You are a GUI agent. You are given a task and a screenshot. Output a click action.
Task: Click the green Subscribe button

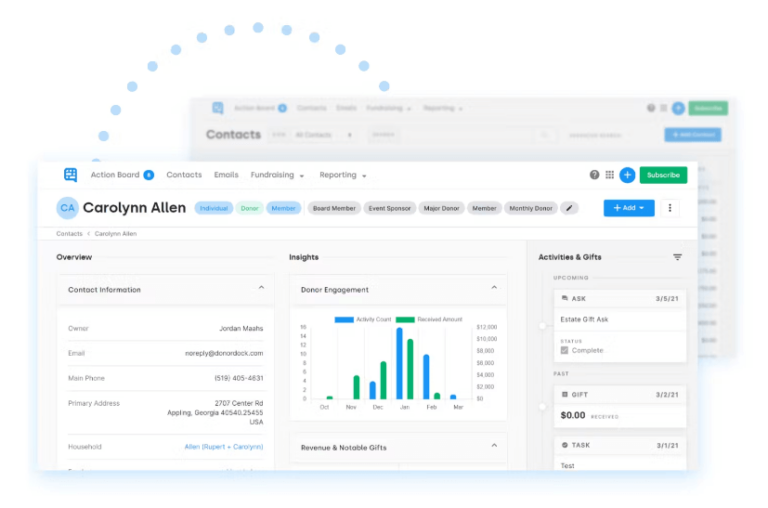pyautogui.click(x=663, y=175)
